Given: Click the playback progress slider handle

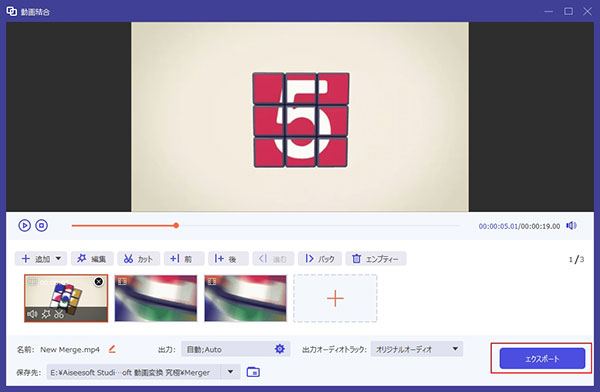Looking at the screenshot, I should 176,225.
